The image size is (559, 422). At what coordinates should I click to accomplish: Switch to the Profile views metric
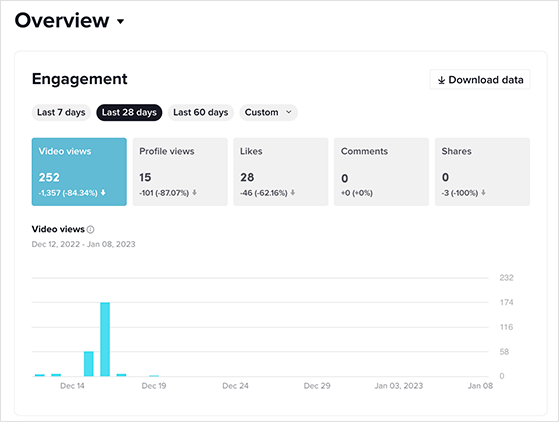click(x=180, y=172)
